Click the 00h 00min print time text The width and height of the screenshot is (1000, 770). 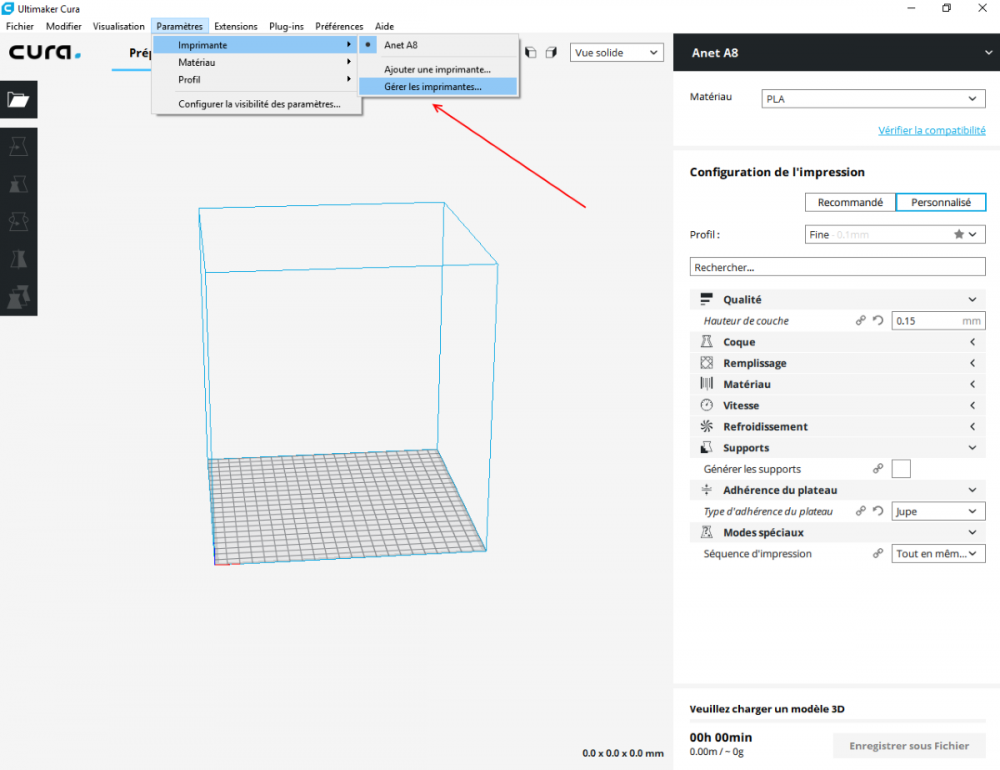click(721, 737)
